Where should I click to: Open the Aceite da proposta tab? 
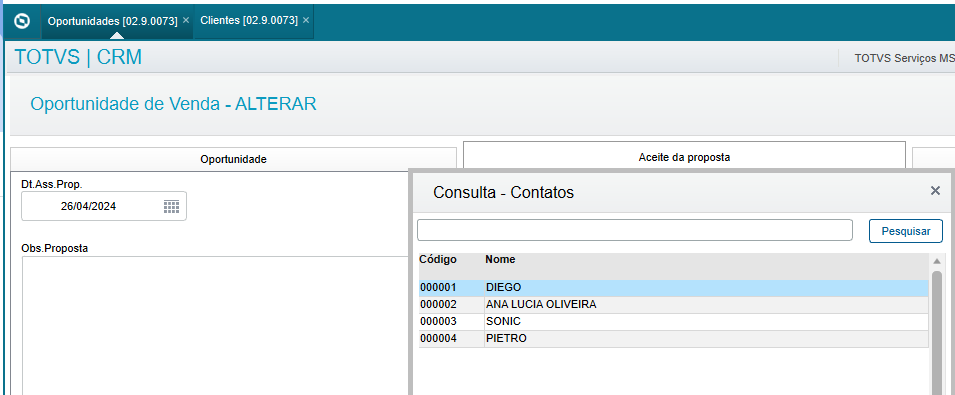685,157
